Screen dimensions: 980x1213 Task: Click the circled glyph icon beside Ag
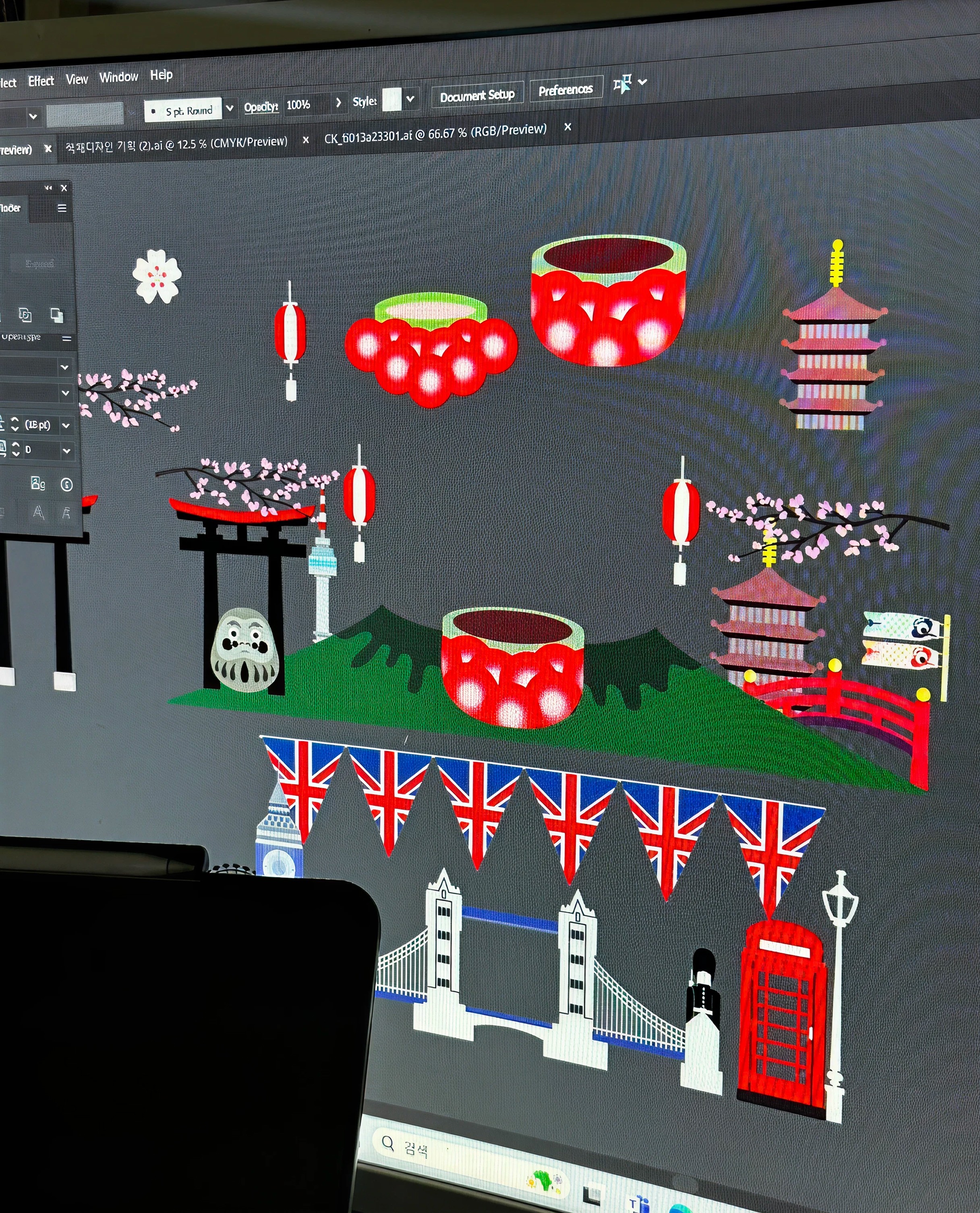pos(66,484)
